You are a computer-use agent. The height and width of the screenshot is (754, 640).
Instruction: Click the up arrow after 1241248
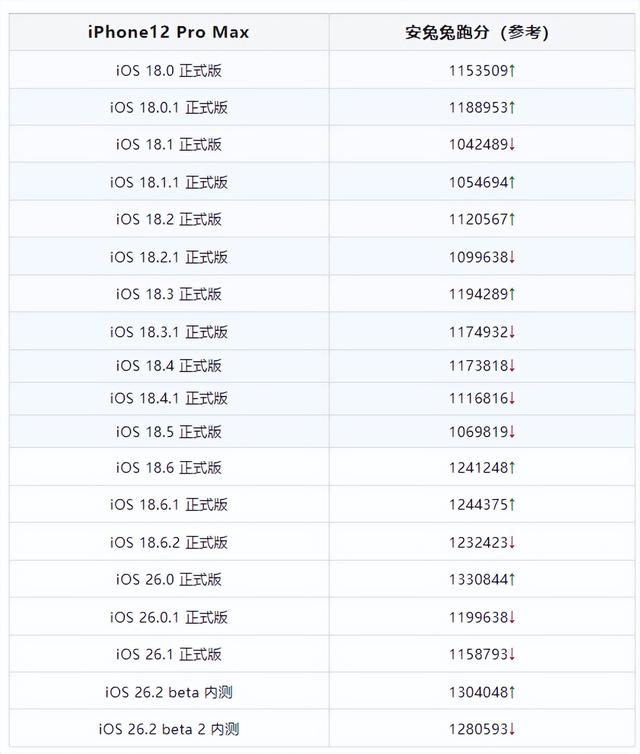click(x=512, y=467)
